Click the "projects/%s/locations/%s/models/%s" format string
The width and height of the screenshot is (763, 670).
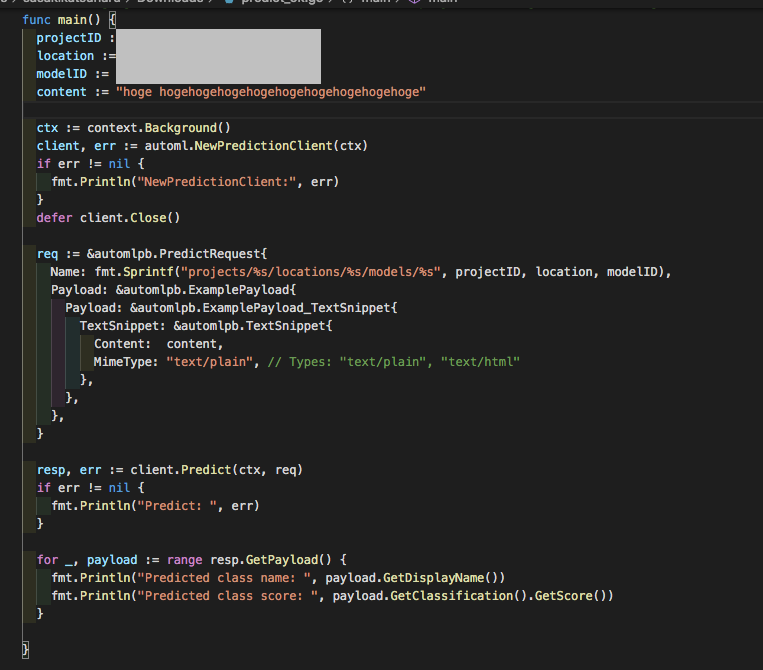tap(310, 272)
